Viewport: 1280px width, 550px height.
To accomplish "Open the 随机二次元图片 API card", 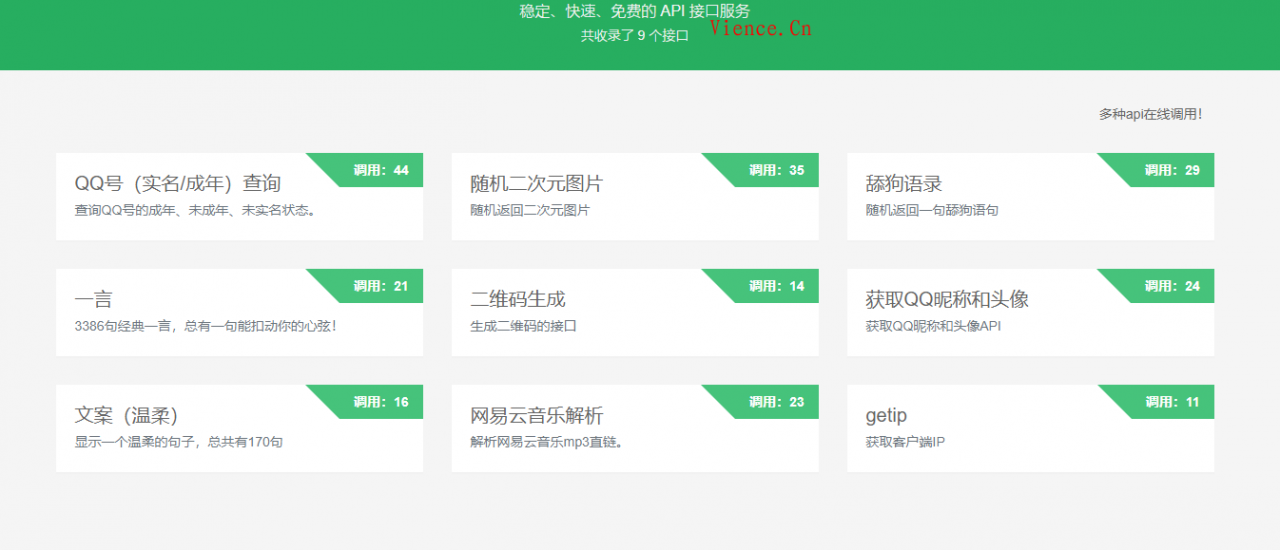I will [634, 197].
